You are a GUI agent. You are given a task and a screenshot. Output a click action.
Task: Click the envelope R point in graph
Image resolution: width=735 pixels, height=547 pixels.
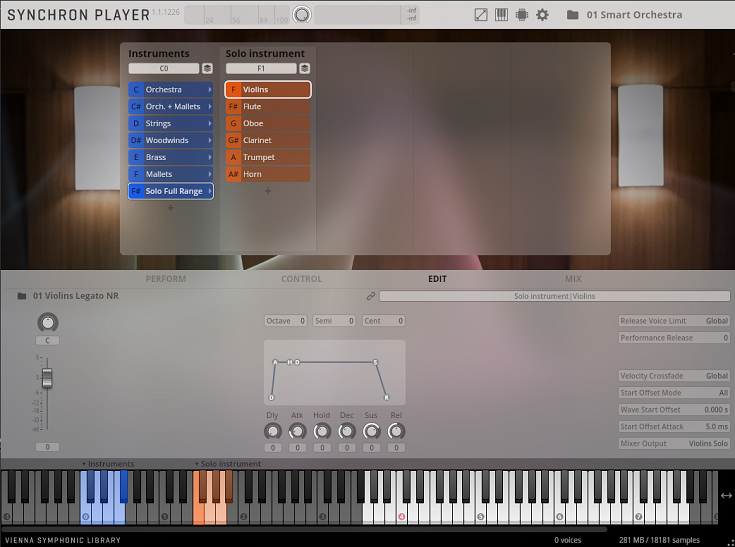(386, 397)
